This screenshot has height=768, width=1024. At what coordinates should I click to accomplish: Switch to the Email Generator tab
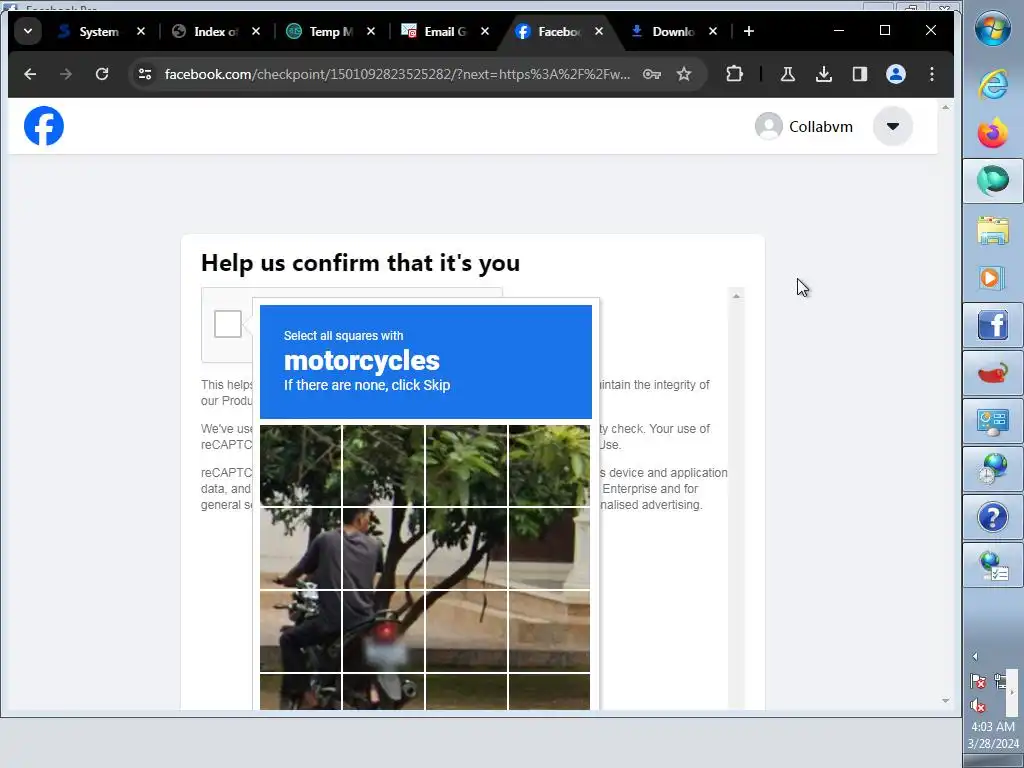(445, 31)
